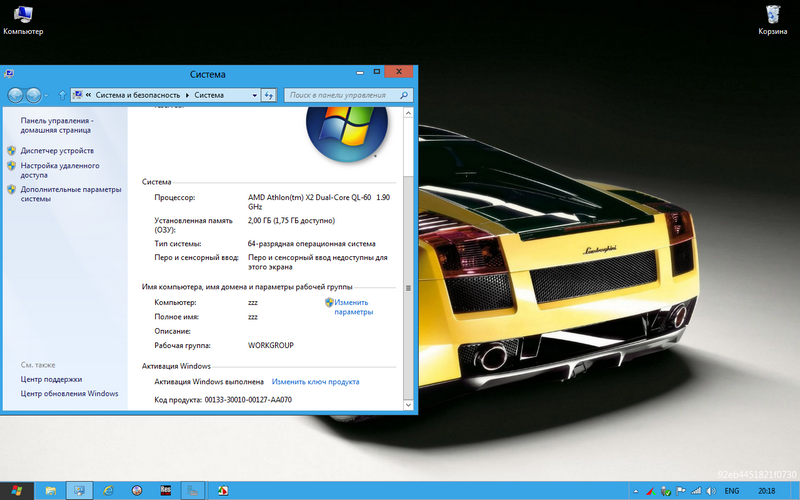Go up one level arrow
Image resolution: width=800 pixels, height=500 pixels.
62,95
